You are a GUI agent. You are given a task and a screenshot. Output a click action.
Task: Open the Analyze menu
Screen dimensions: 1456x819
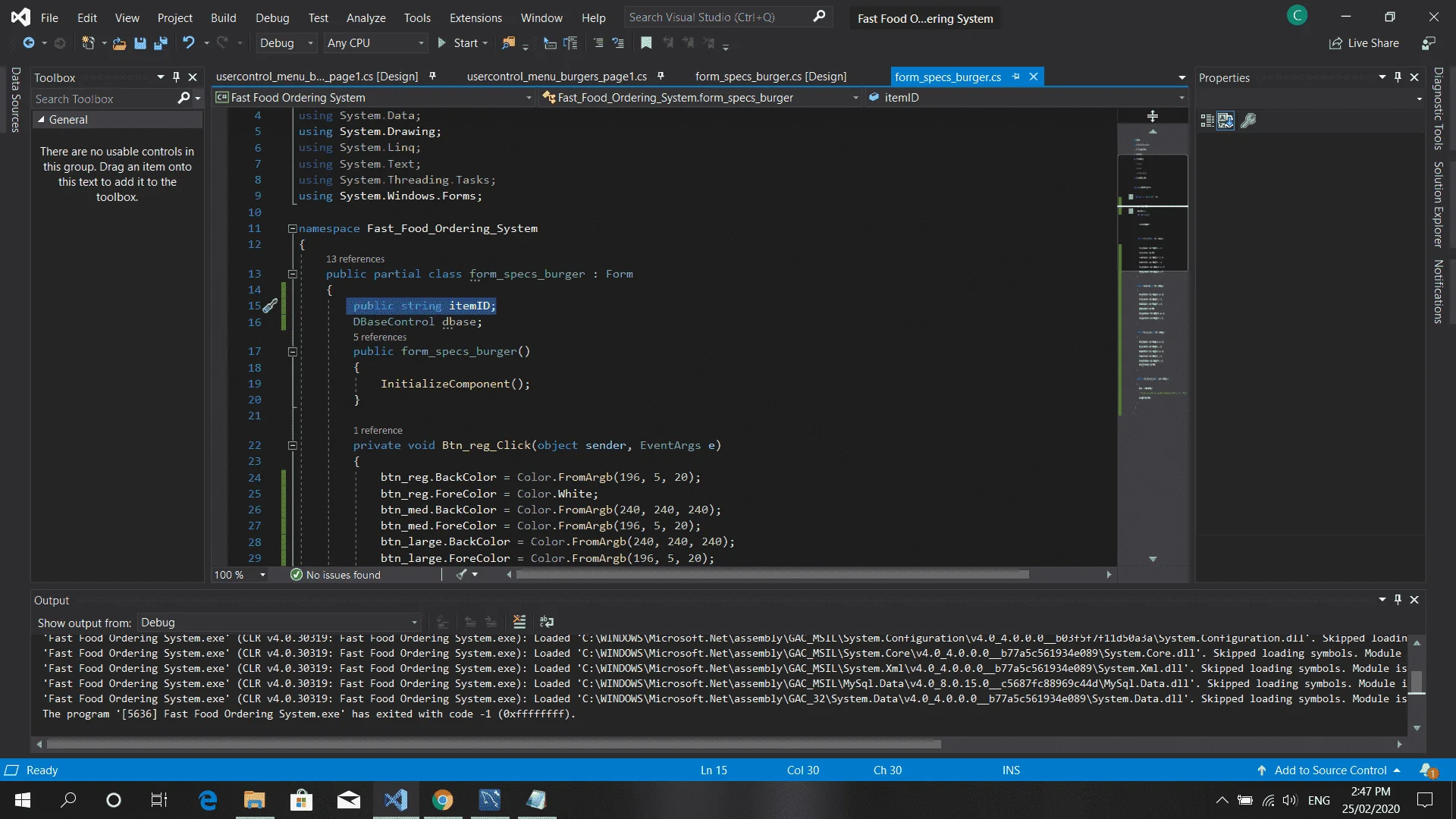[x=366, y=17]
